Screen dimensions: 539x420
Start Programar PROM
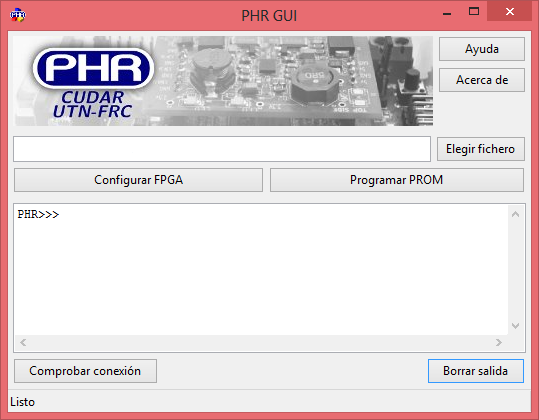click(397, 180)
